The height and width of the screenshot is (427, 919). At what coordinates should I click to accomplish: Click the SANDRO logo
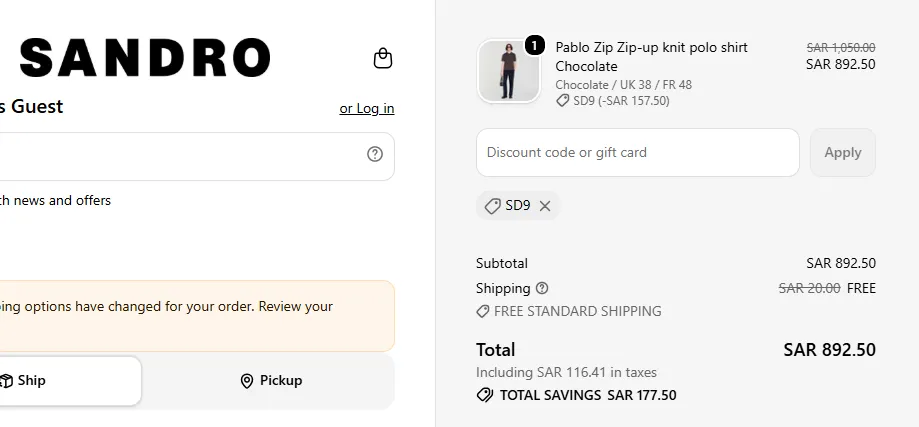click(x=145, y=57)
